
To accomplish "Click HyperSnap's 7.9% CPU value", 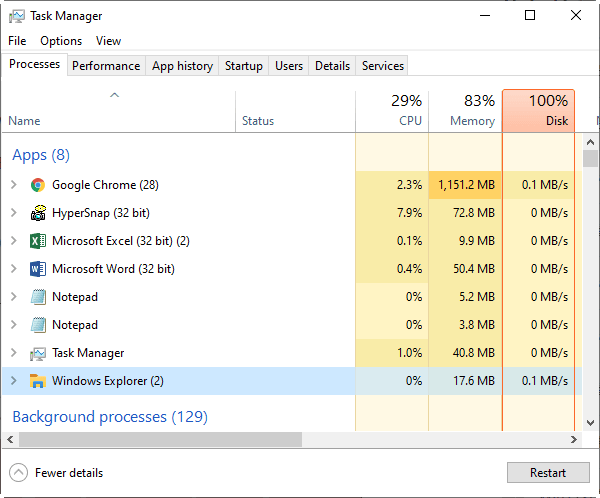I will 409,213.
